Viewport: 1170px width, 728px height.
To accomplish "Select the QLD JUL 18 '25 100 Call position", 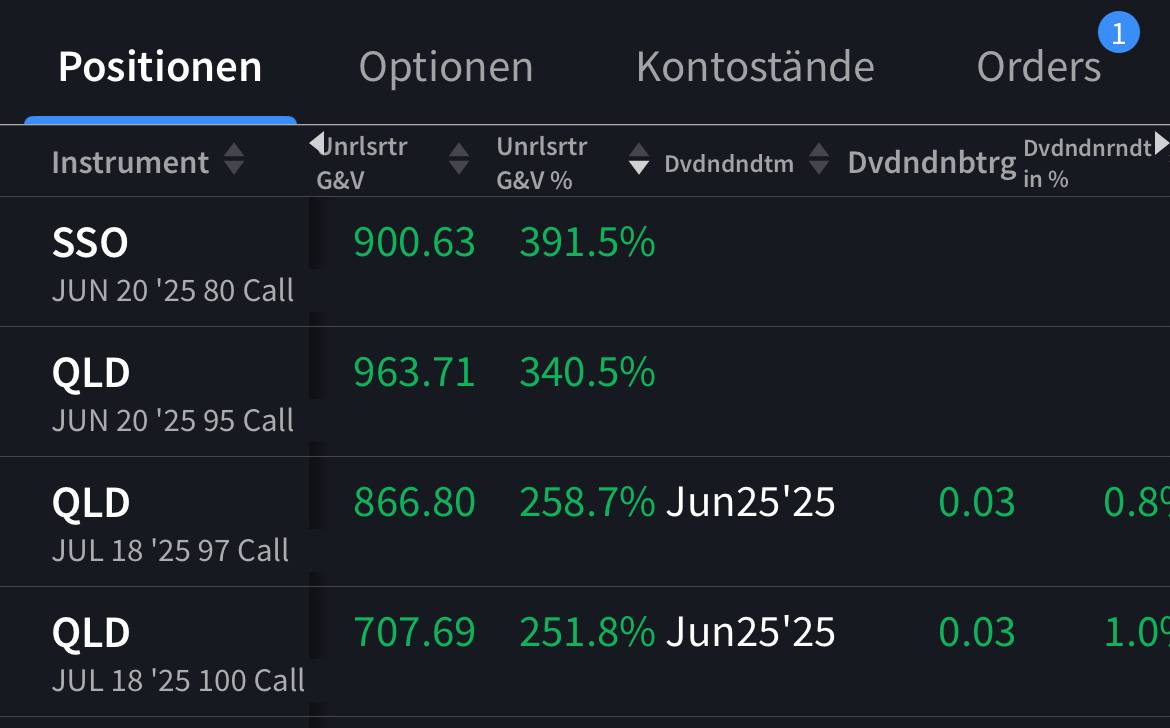I will coord(178,652).
